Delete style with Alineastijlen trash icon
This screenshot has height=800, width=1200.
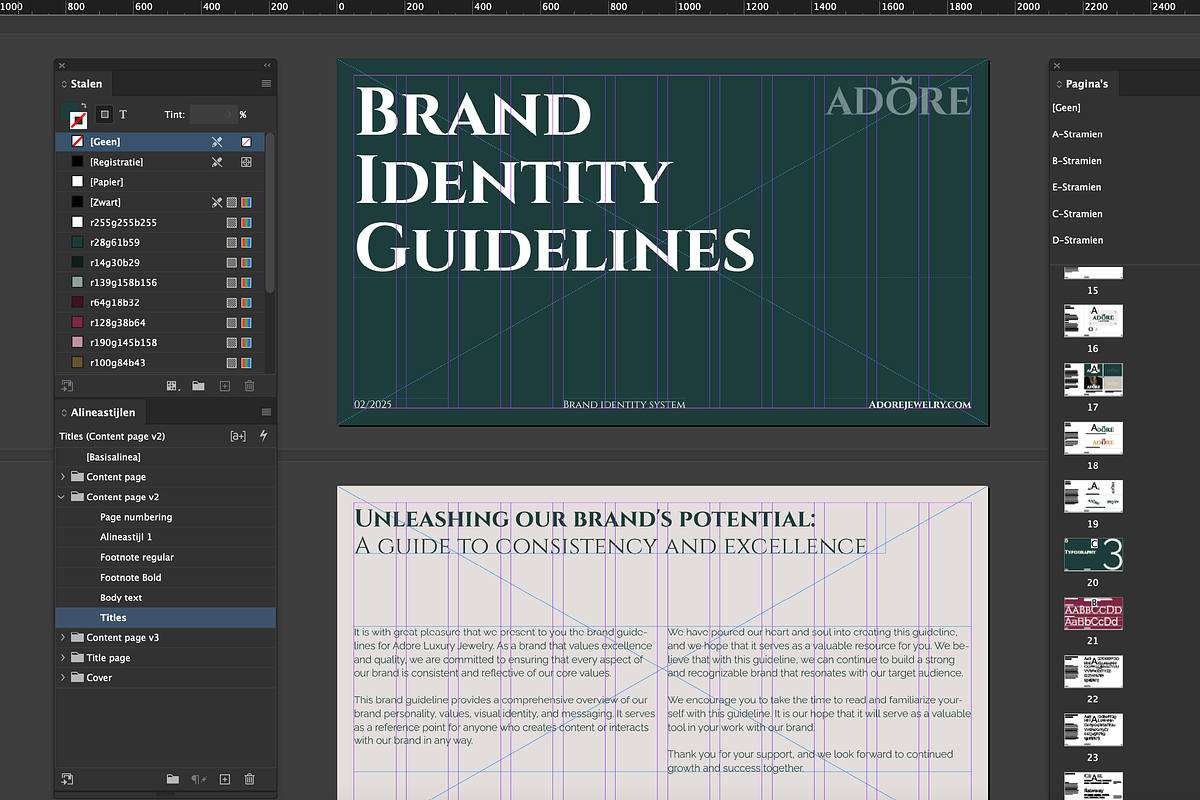click(250, 779)
